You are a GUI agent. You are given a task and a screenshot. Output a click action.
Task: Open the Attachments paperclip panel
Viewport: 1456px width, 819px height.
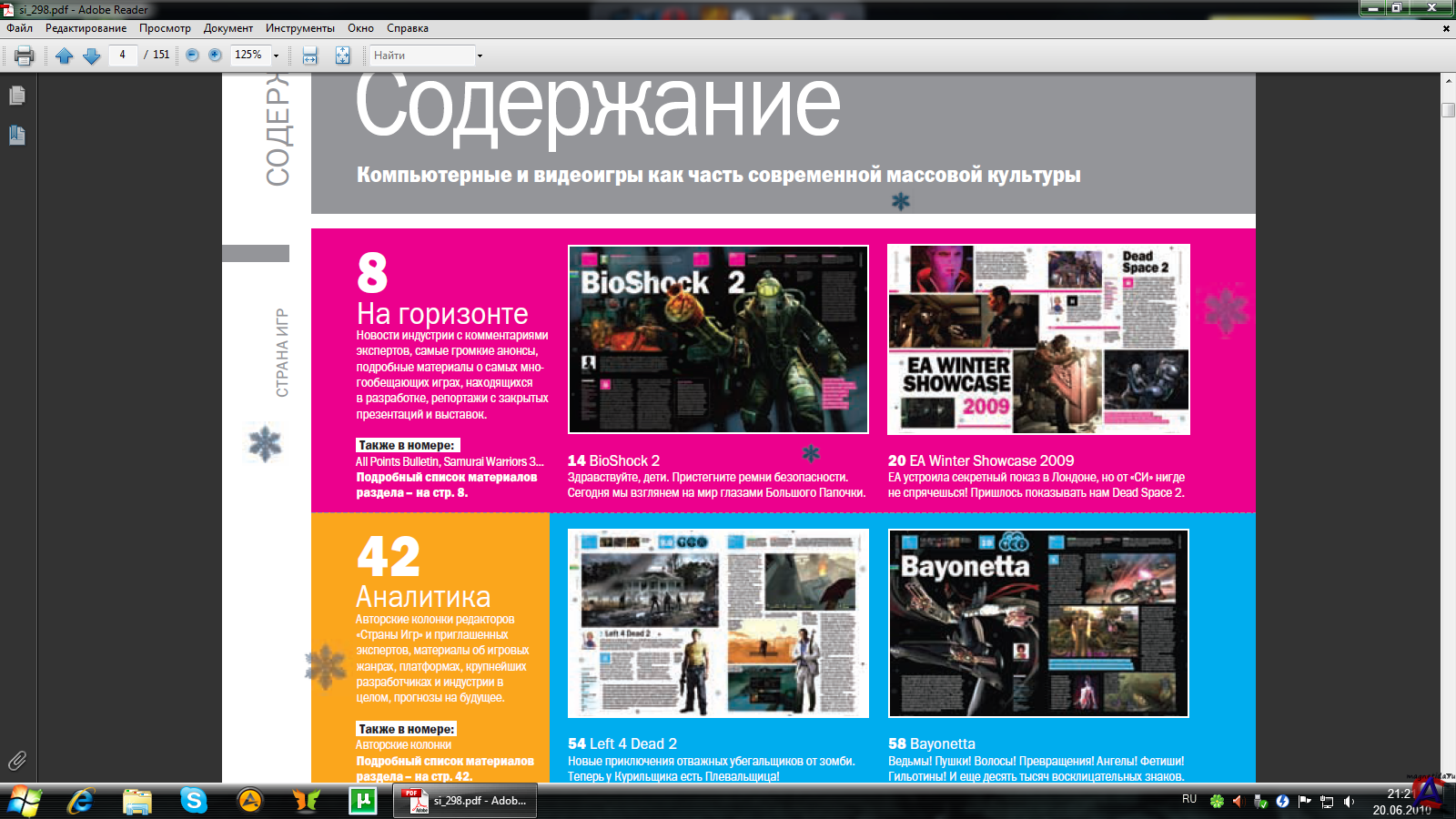pyautogui.click(x=17, y=761)
